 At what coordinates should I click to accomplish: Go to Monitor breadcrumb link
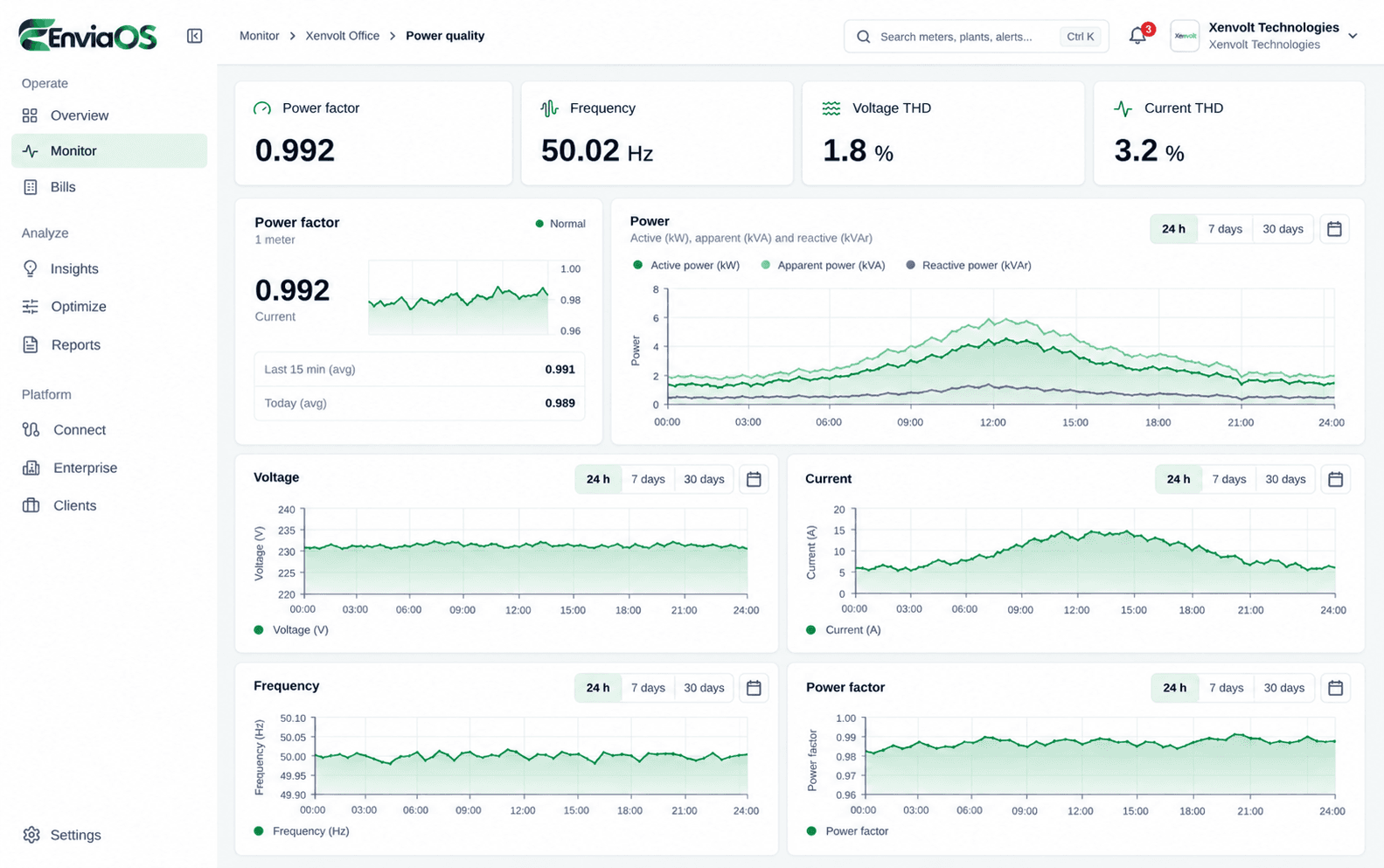click(260, 36)
